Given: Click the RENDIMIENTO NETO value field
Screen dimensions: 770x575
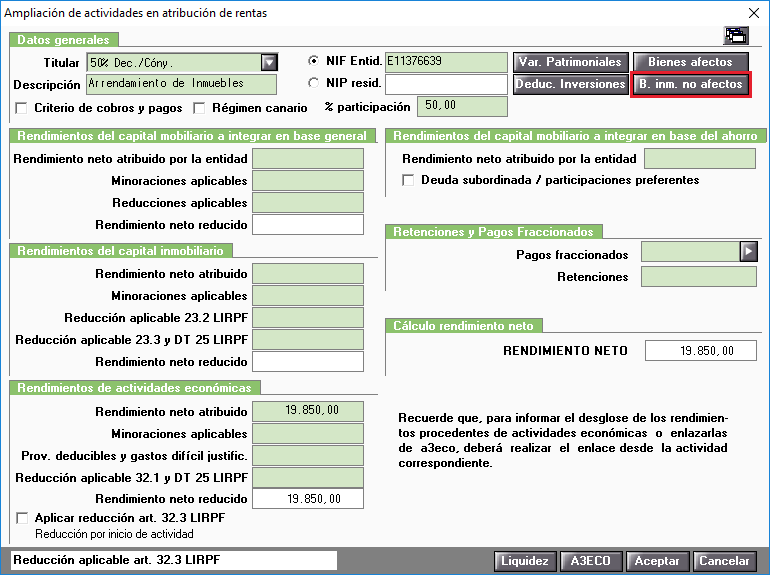Looking at the screenshot, I should point(701,351).
